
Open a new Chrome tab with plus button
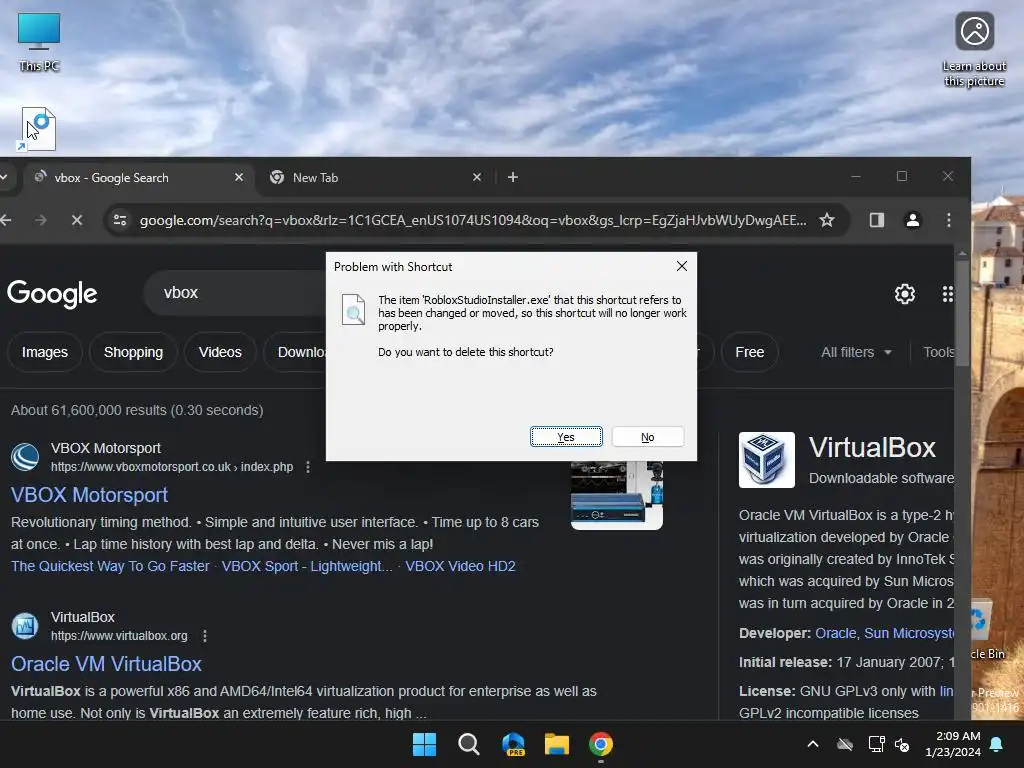[513, 178]
